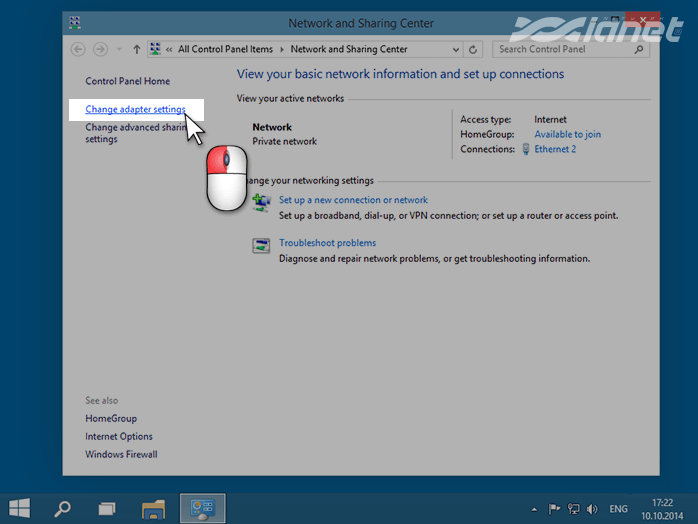Show hidden system tray icons
Screen dimensions: 698x524
pyautogui.click(x=534, y=509)
